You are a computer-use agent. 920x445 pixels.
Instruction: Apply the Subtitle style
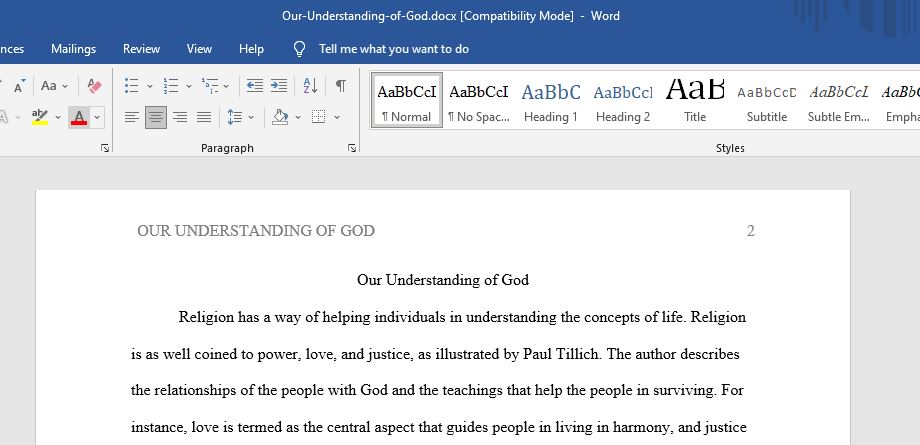(x=767, y=100)
